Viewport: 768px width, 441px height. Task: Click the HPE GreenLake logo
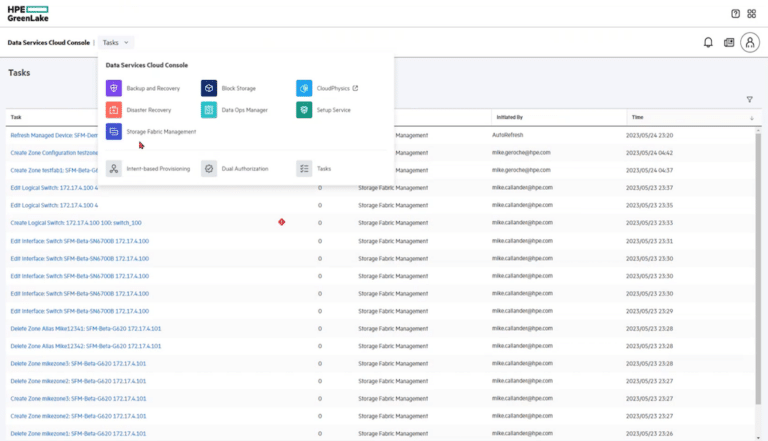pos(28,14)
